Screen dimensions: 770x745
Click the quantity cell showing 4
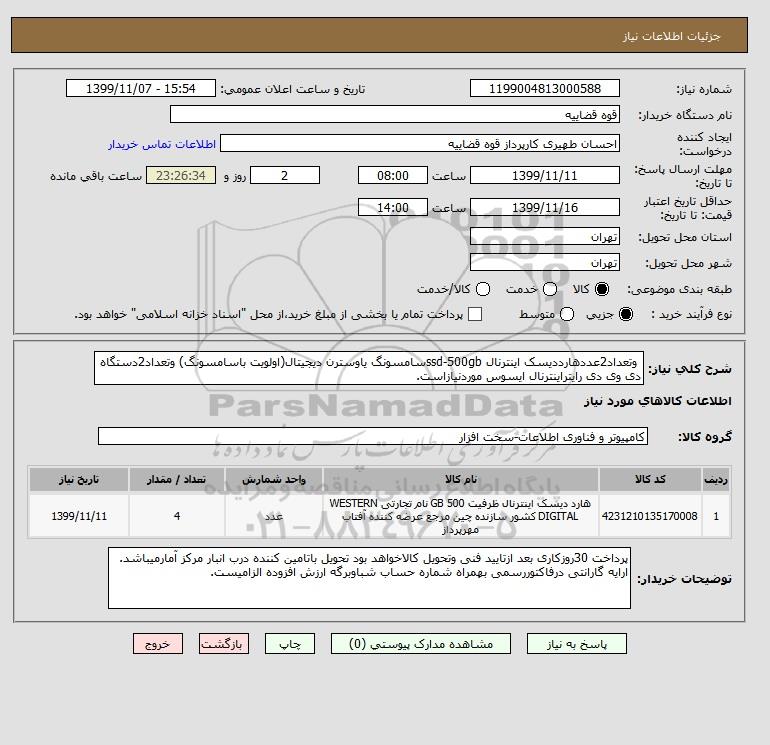click(x=177, y=516)
